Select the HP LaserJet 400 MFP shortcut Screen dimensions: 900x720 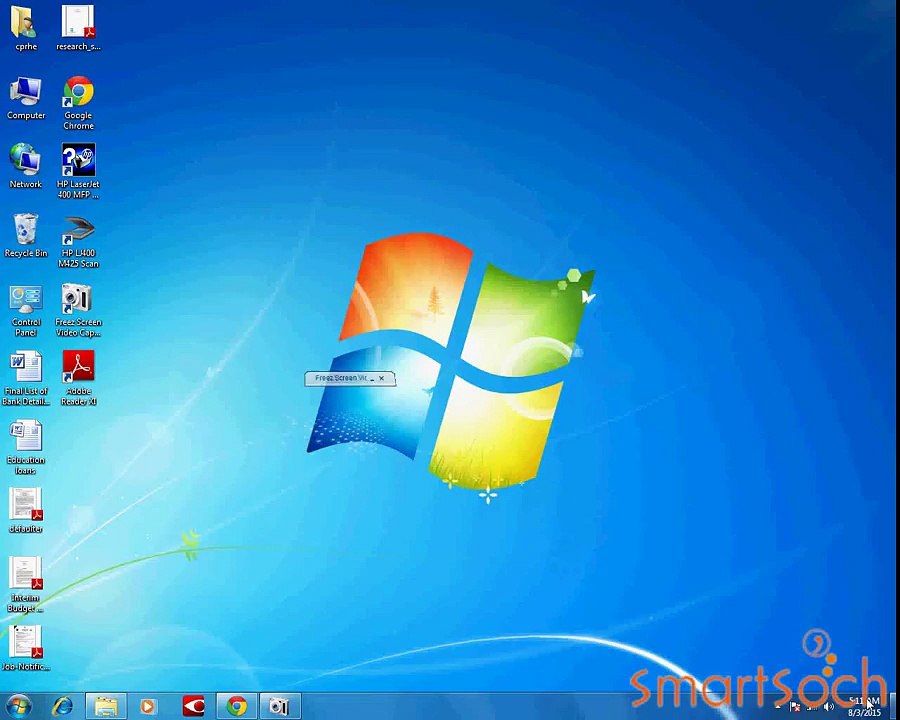pyautogui.click(x=78, y=171)
